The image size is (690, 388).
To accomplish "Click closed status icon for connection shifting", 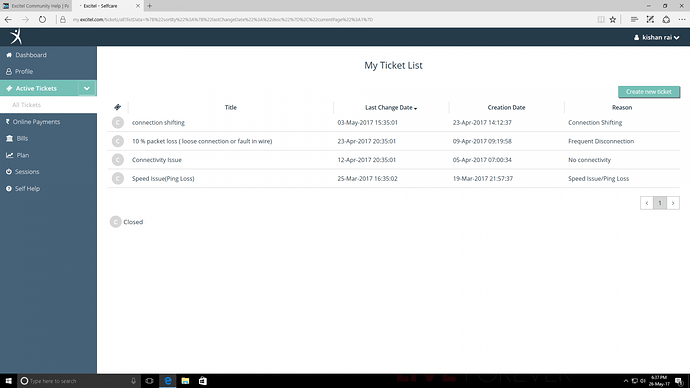I will (117, 122).
